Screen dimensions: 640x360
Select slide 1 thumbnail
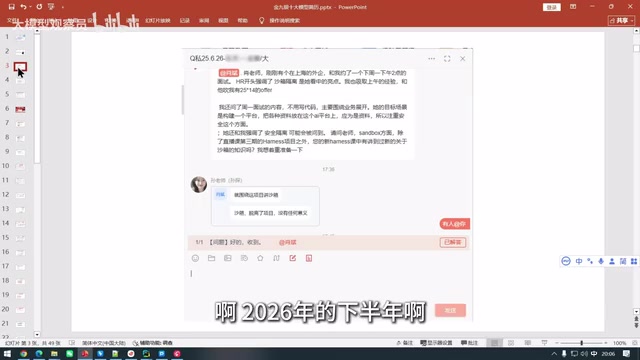coord(20,37)
